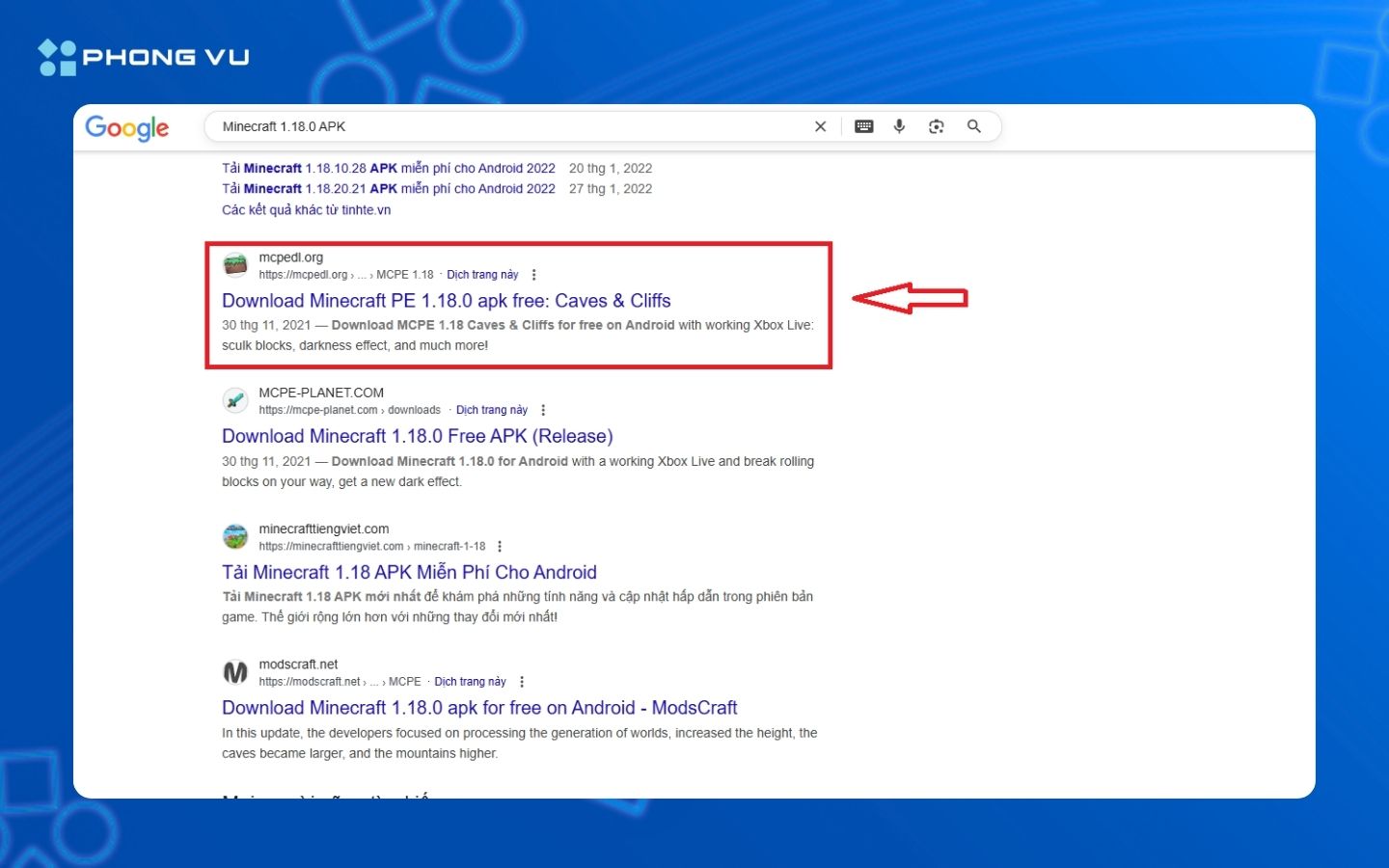
Task: Start voice search with microphone icon
Action: pyautogui.click(x=899, y=126)
